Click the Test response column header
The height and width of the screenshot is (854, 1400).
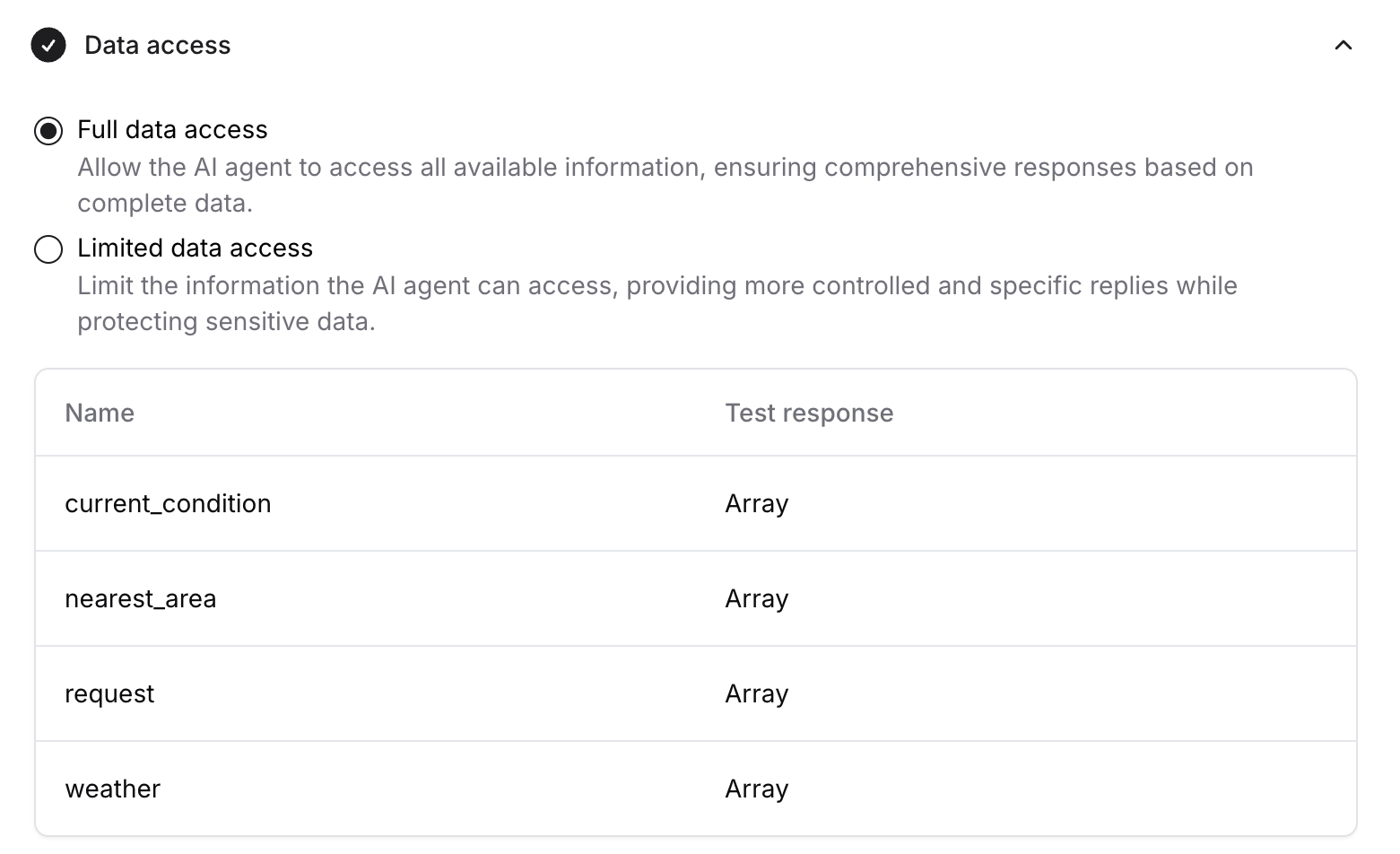(808, 413)
